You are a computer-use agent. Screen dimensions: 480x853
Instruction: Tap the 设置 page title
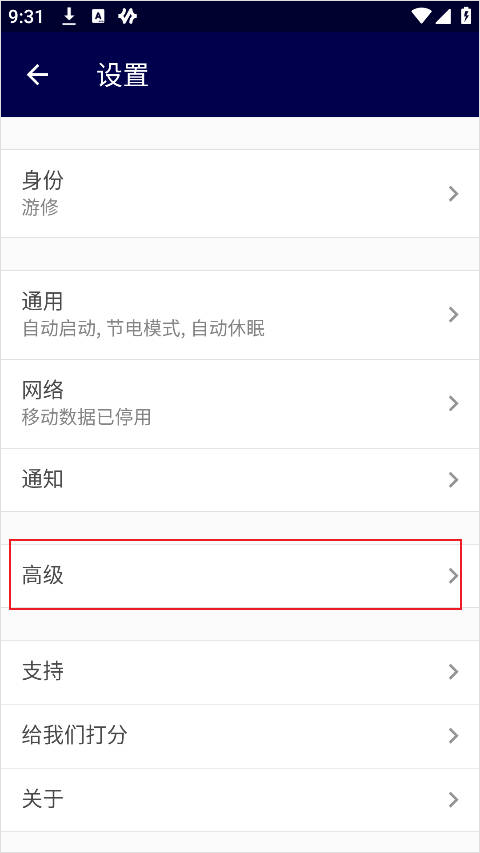123,75
